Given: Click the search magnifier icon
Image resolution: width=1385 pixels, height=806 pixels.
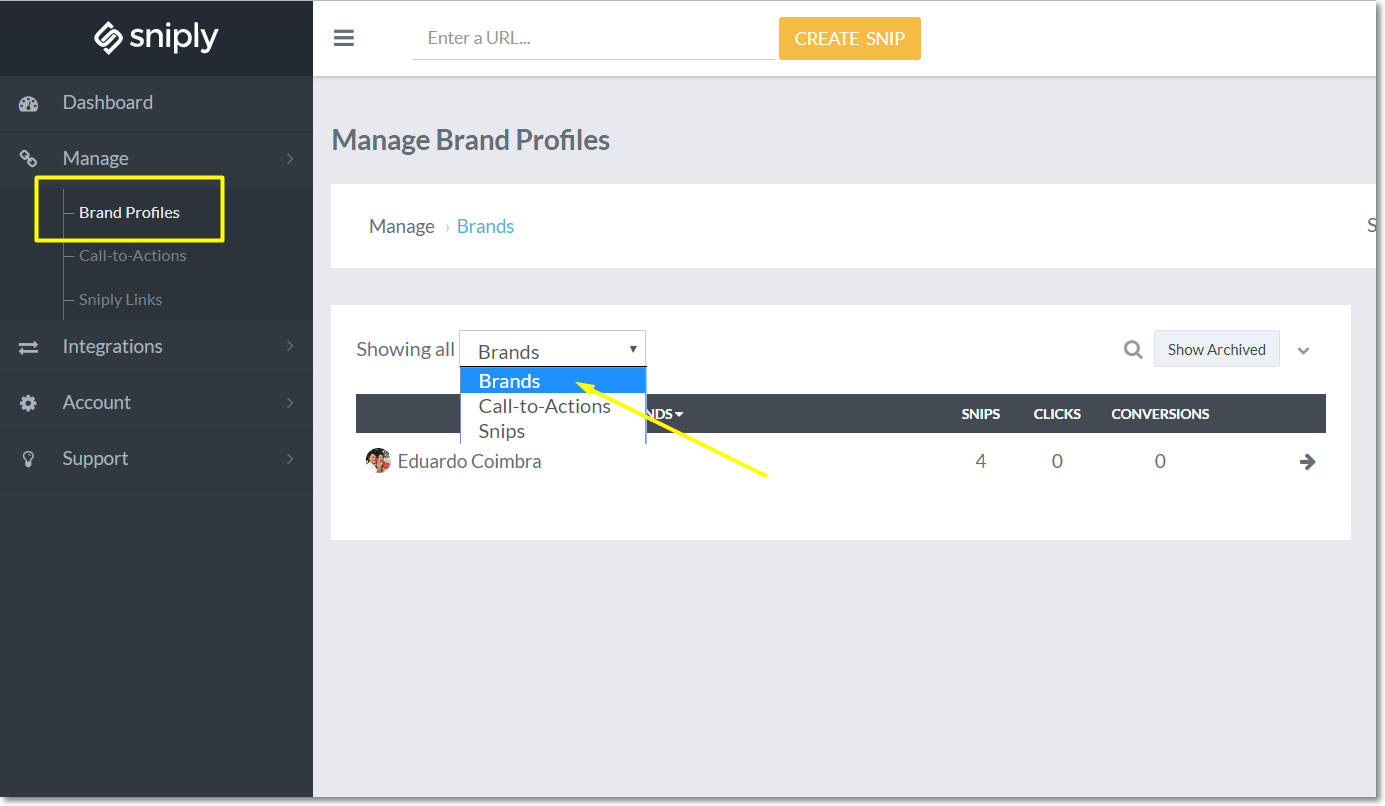Looking at the screenshot, I should pyautogui.click(x=1133, y=349).
